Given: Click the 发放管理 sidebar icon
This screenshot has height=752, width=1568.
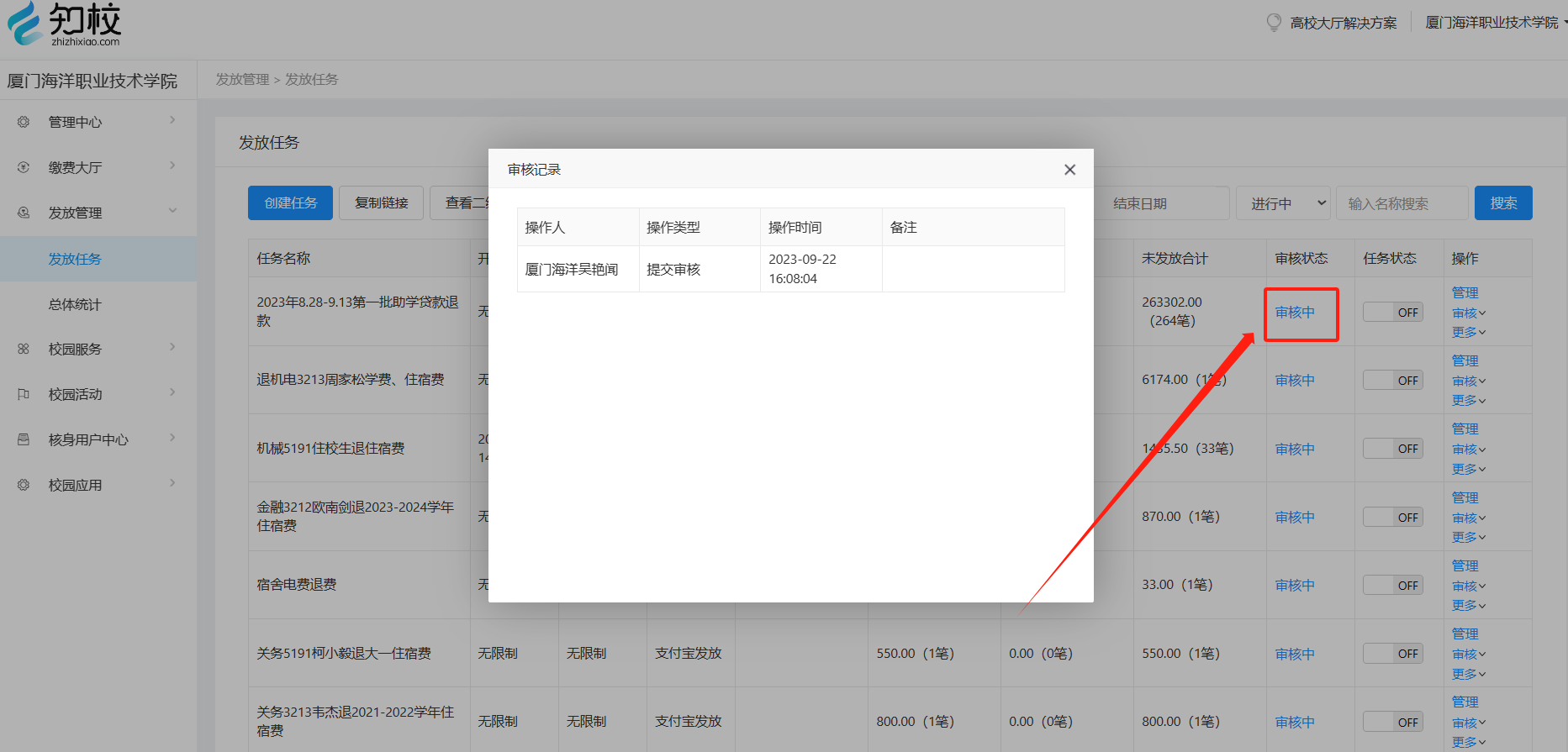Looking at the screenshot, I should coord(24,213).
